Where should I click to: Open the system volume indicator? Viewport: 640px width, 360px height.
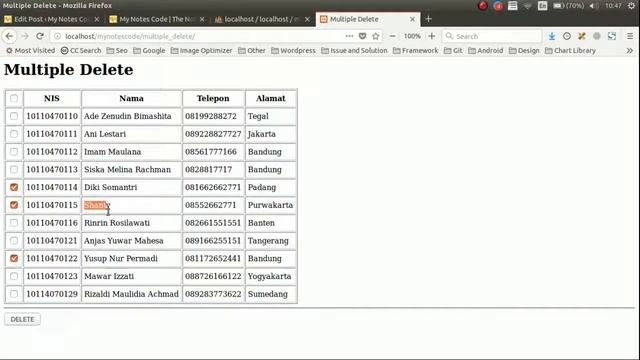(594, 6)
